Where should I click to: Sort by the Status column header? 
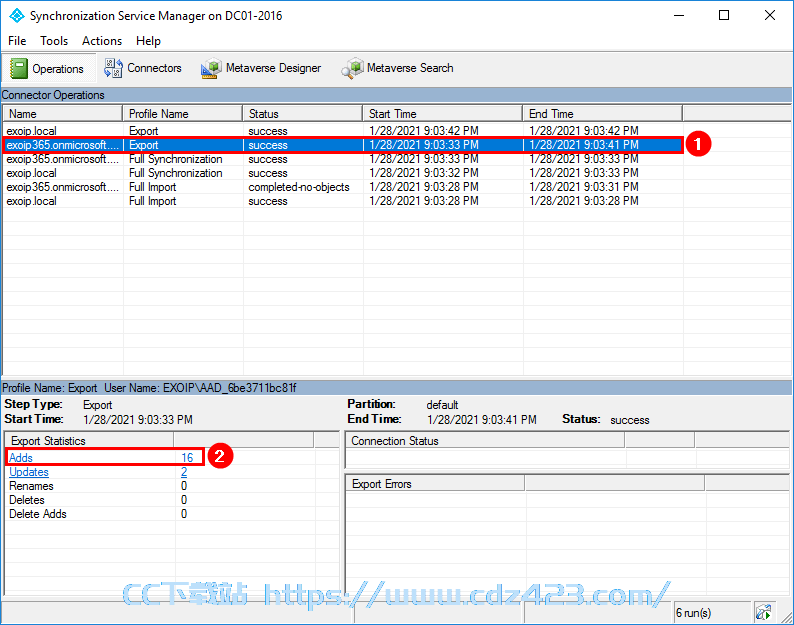(303, 114)
